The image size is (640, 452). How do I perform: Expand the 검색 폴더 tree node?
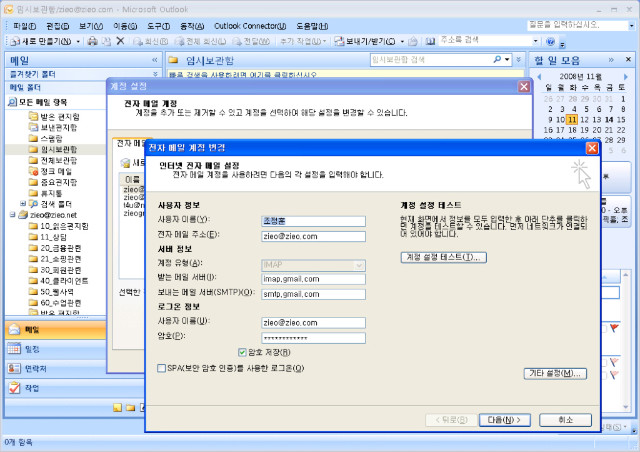[23, 203]
